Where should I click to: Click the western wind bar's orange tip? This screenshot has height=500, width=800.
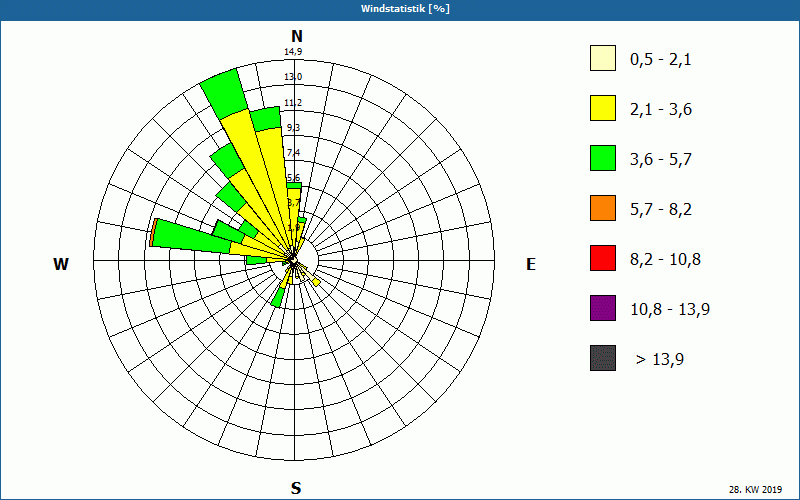[153, 233]
